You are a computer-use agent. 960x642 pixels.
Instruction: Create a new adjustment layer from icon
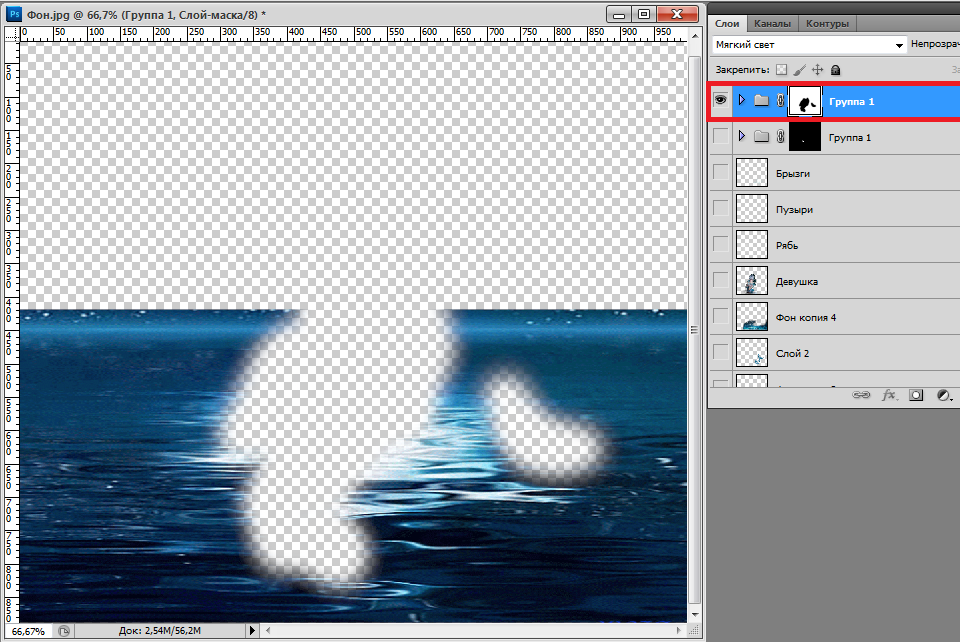tap(943, 396)
